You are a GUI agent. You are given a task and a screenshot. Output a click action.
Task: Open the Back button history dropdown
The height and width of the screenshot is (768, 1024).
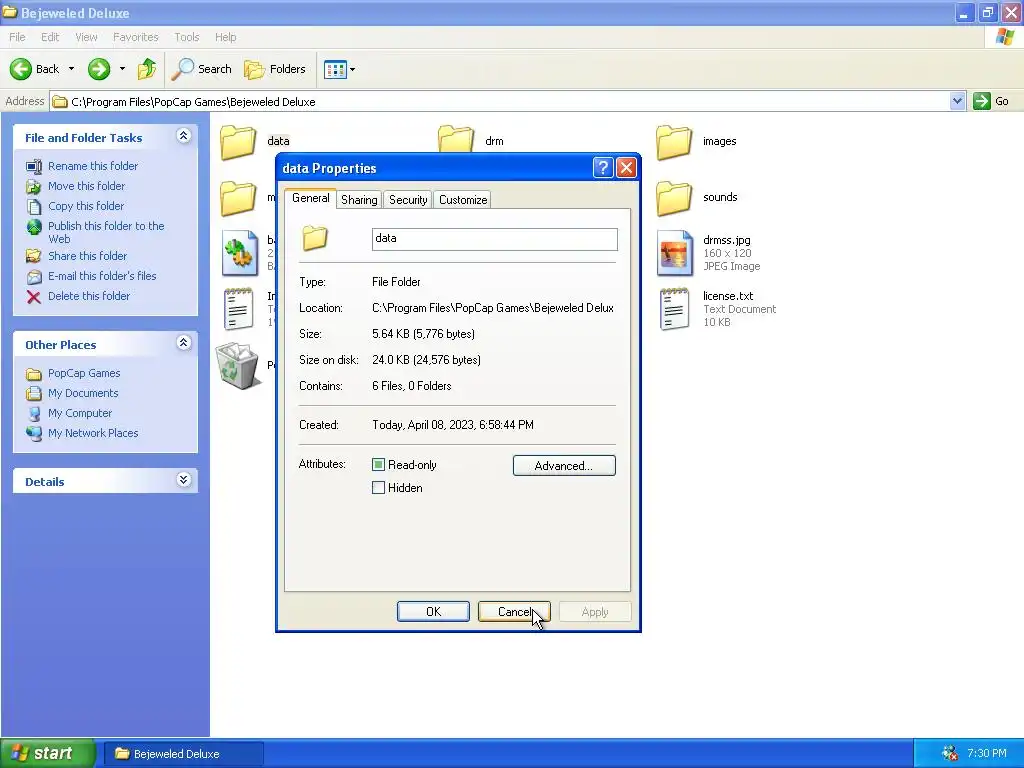click(71, 69)
